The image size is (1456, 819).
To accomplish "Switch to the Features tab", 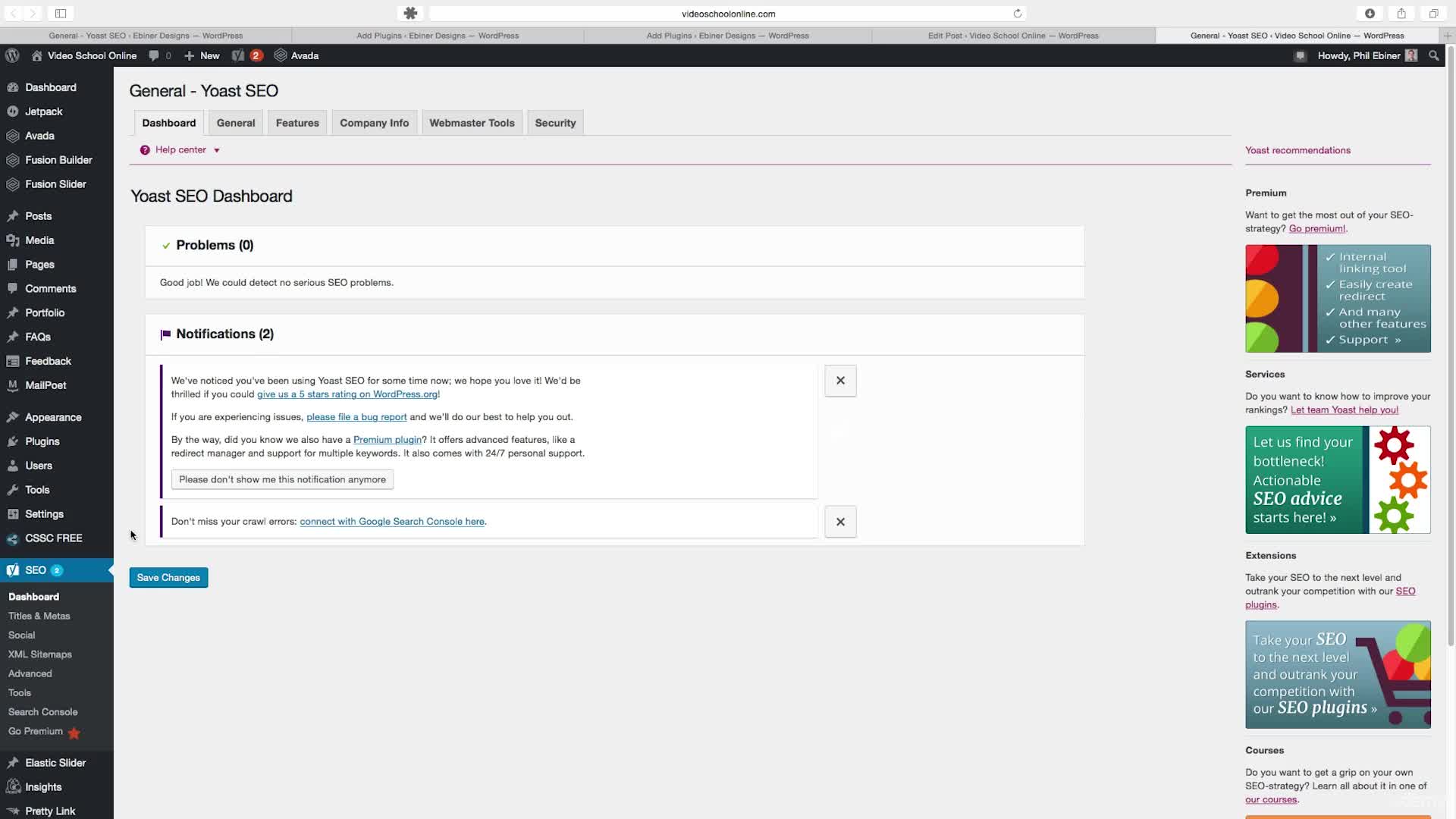I will (297, 123).
